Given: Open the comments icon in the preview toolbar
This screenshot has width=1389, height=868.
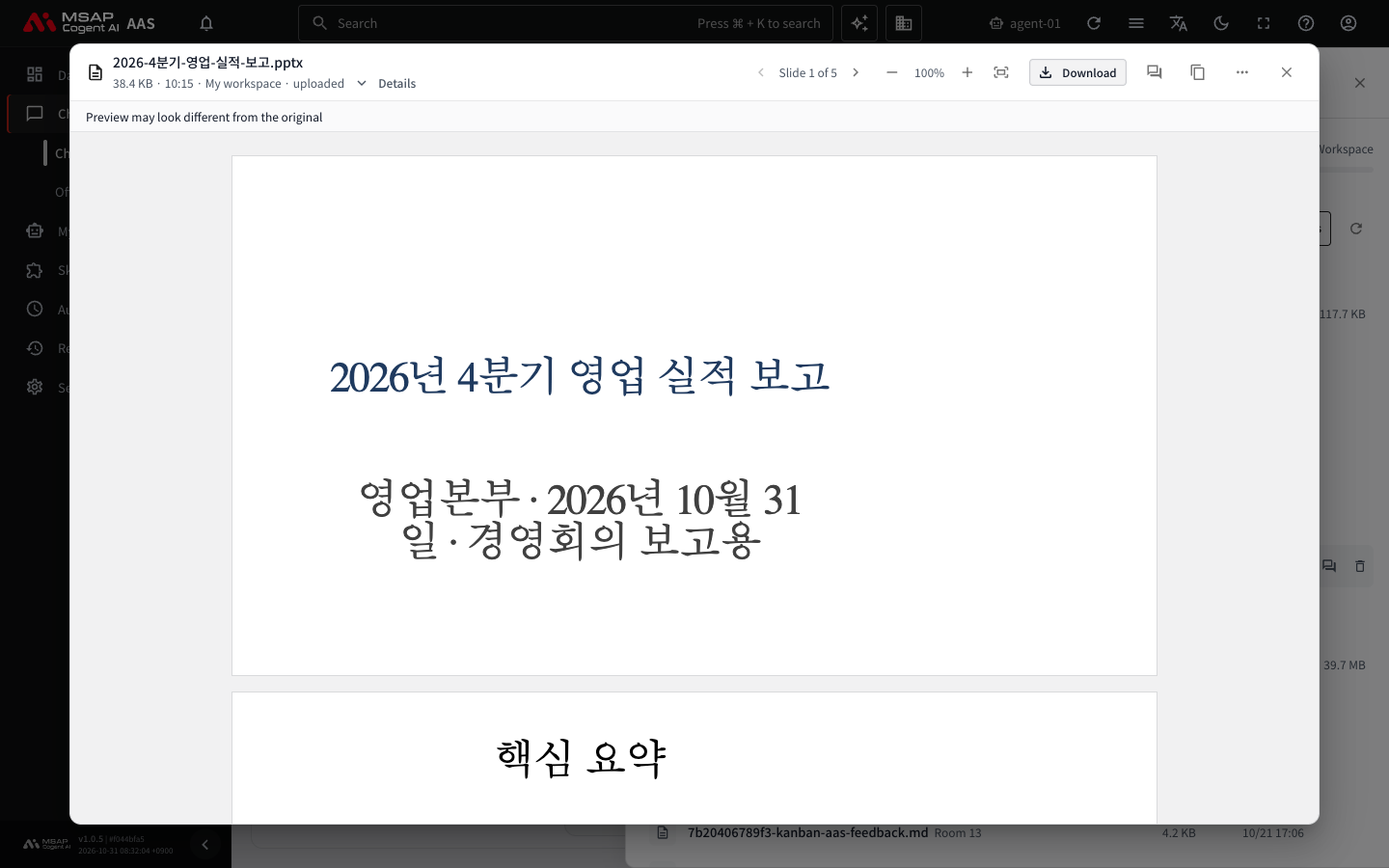Looking at the screenshot, I should pos(1154,72).
